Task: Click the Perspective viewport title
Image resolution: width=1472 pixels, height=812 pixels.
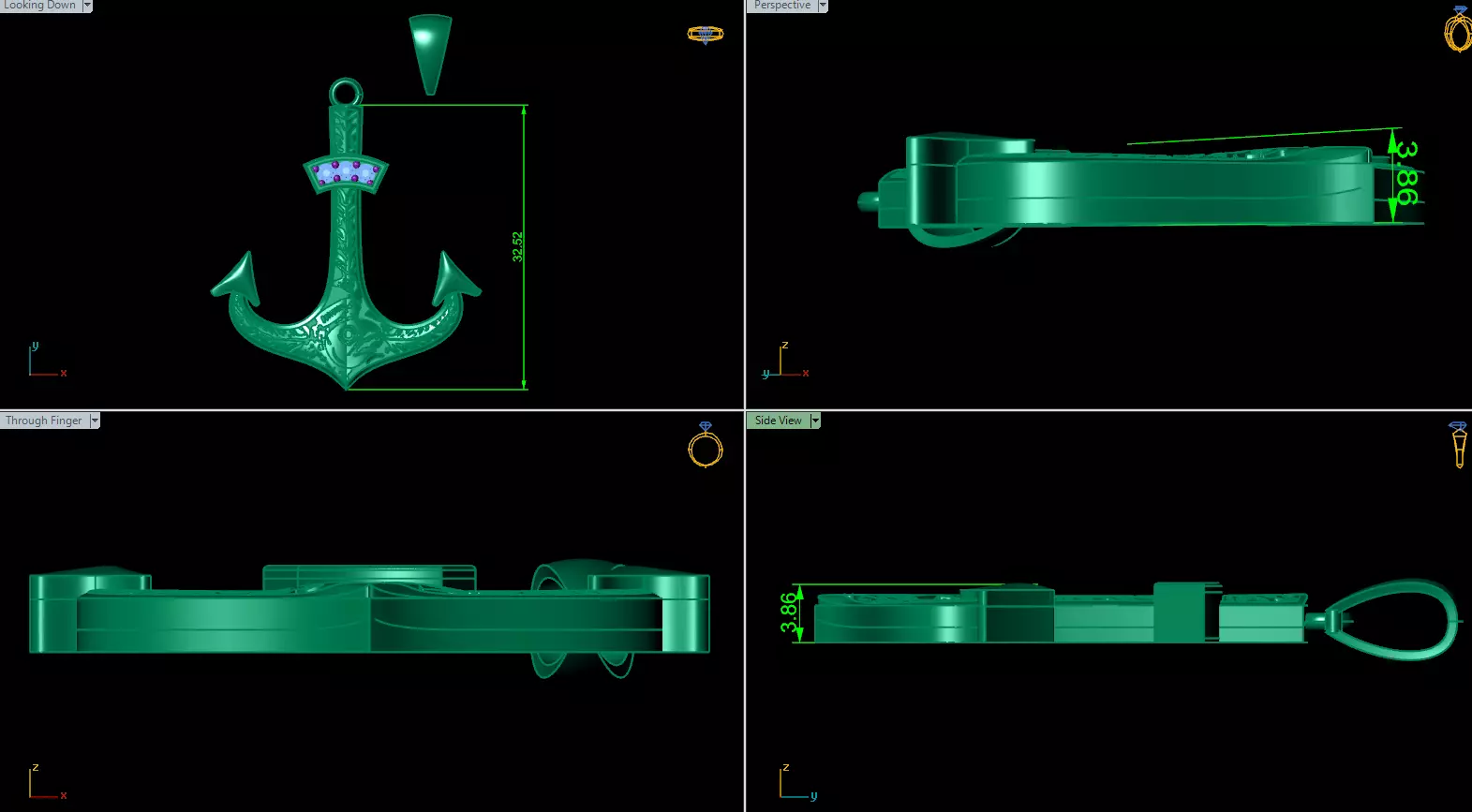Action: (782, 6)
